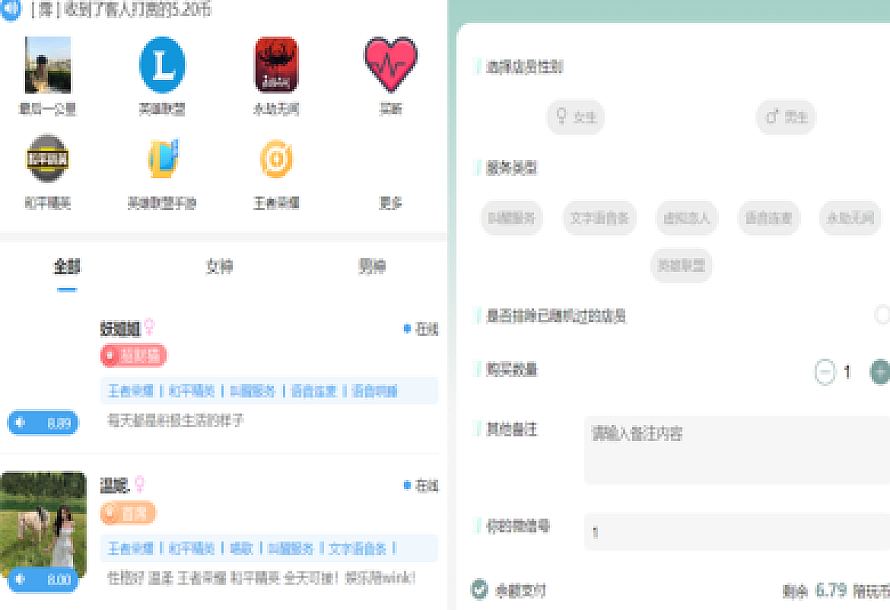Viewport: 890px width, 610px height.
Task: Open the 英雄联盟手游 icon
Action: [x=162, y=160]
